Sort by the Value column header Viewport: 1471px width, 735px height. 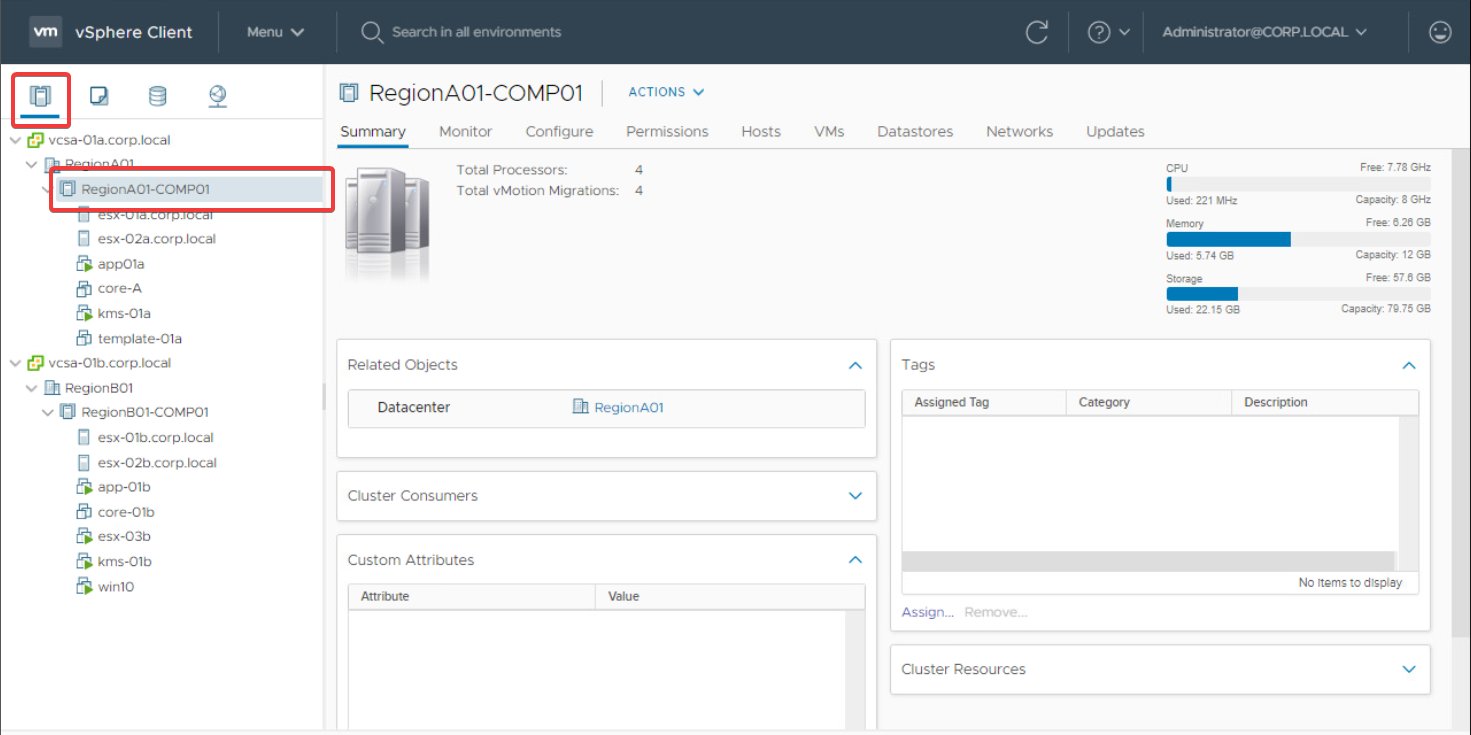point(730,597)
